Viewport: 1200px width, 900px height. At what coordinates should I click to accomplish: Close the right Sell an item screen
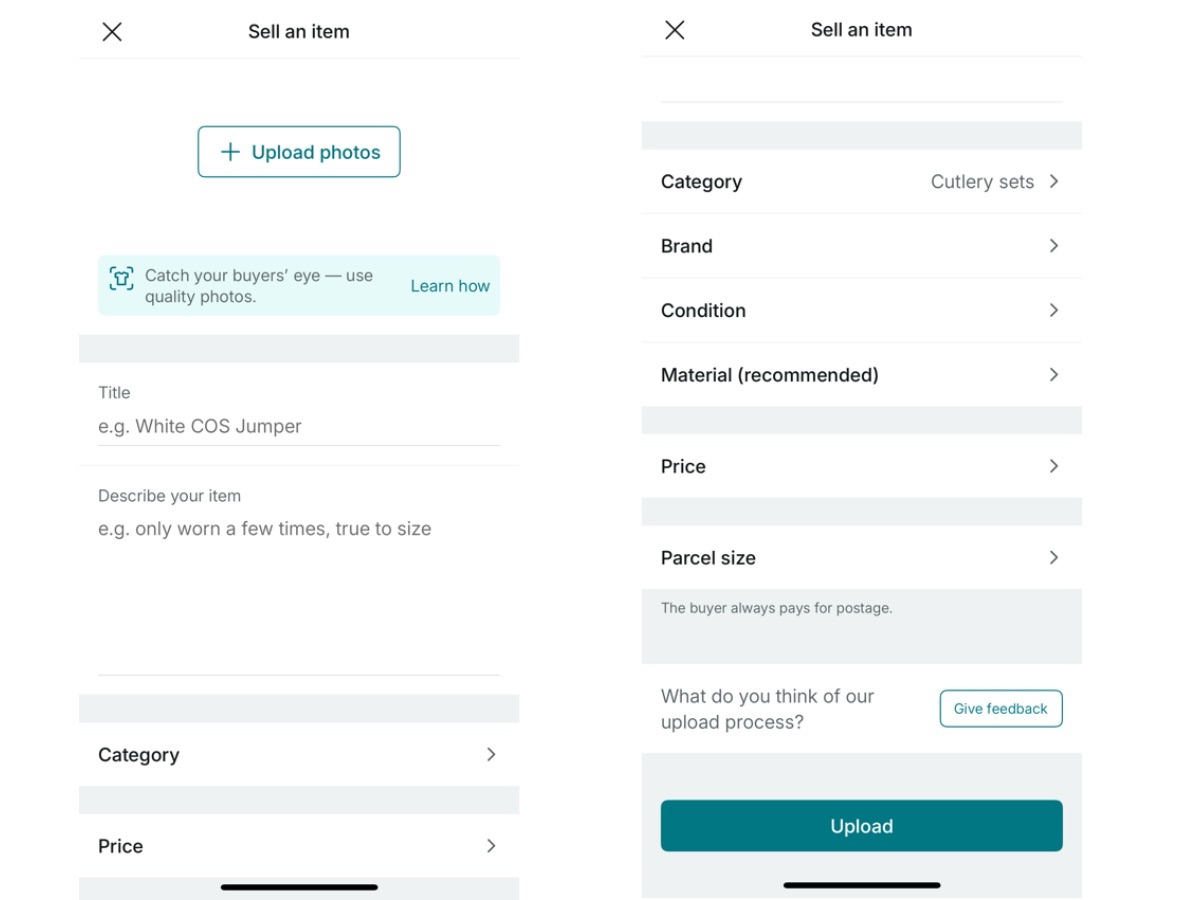pyautogui.click(x=675, y=30)
